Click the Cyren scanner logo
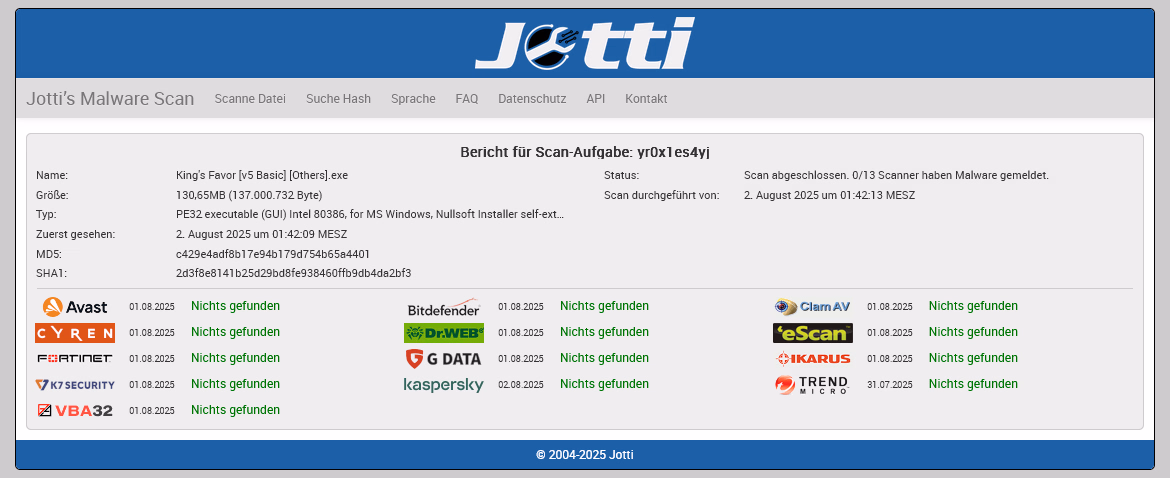The image size is (1170, 478). pos(75,333)
